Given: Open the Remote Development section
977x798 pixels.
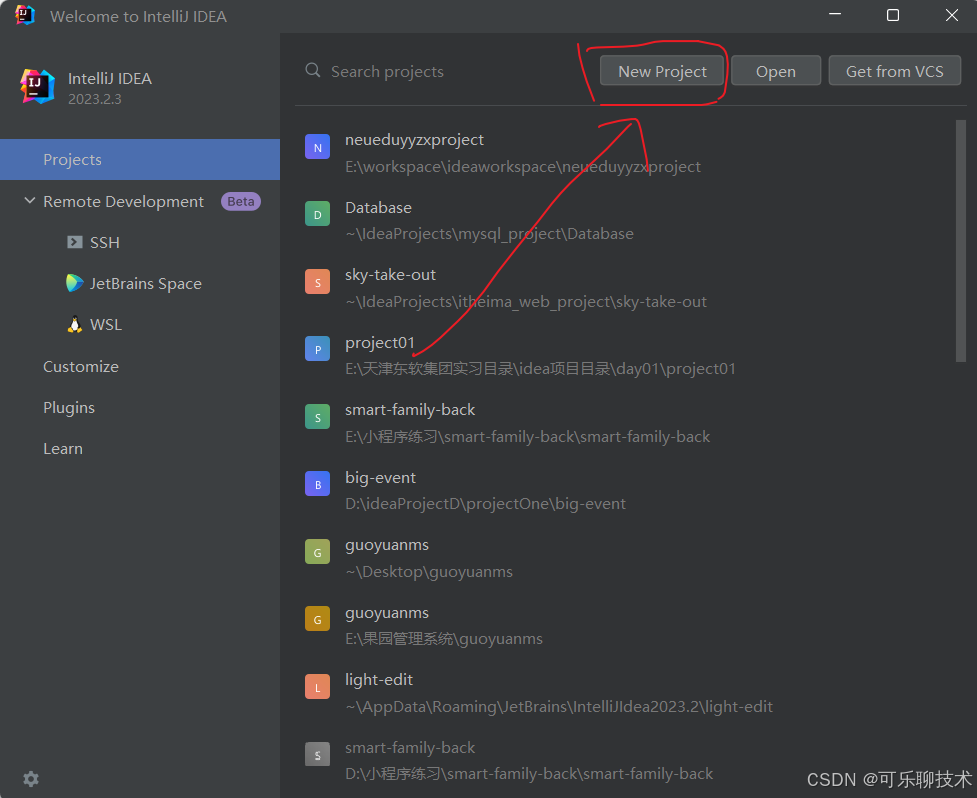Looking at the screenshot, I should [123, 201].
